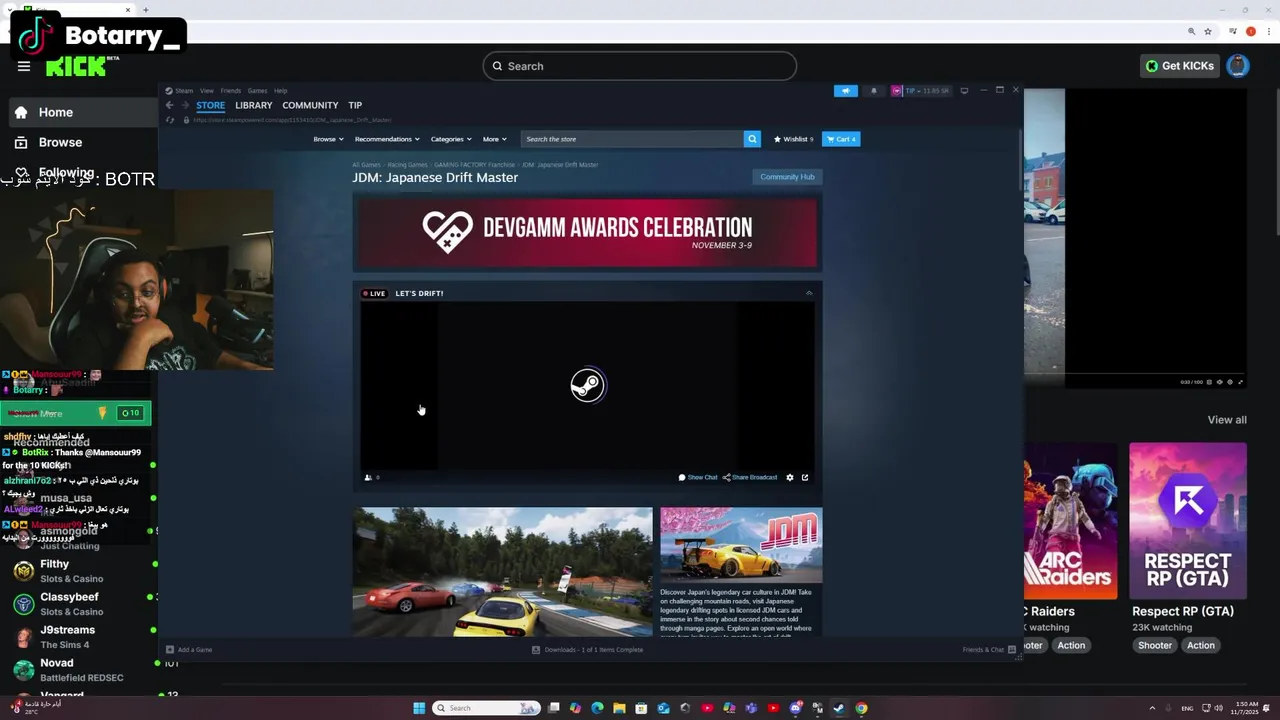Switch to the Steam LIBRARY tab

click(253, 105)
